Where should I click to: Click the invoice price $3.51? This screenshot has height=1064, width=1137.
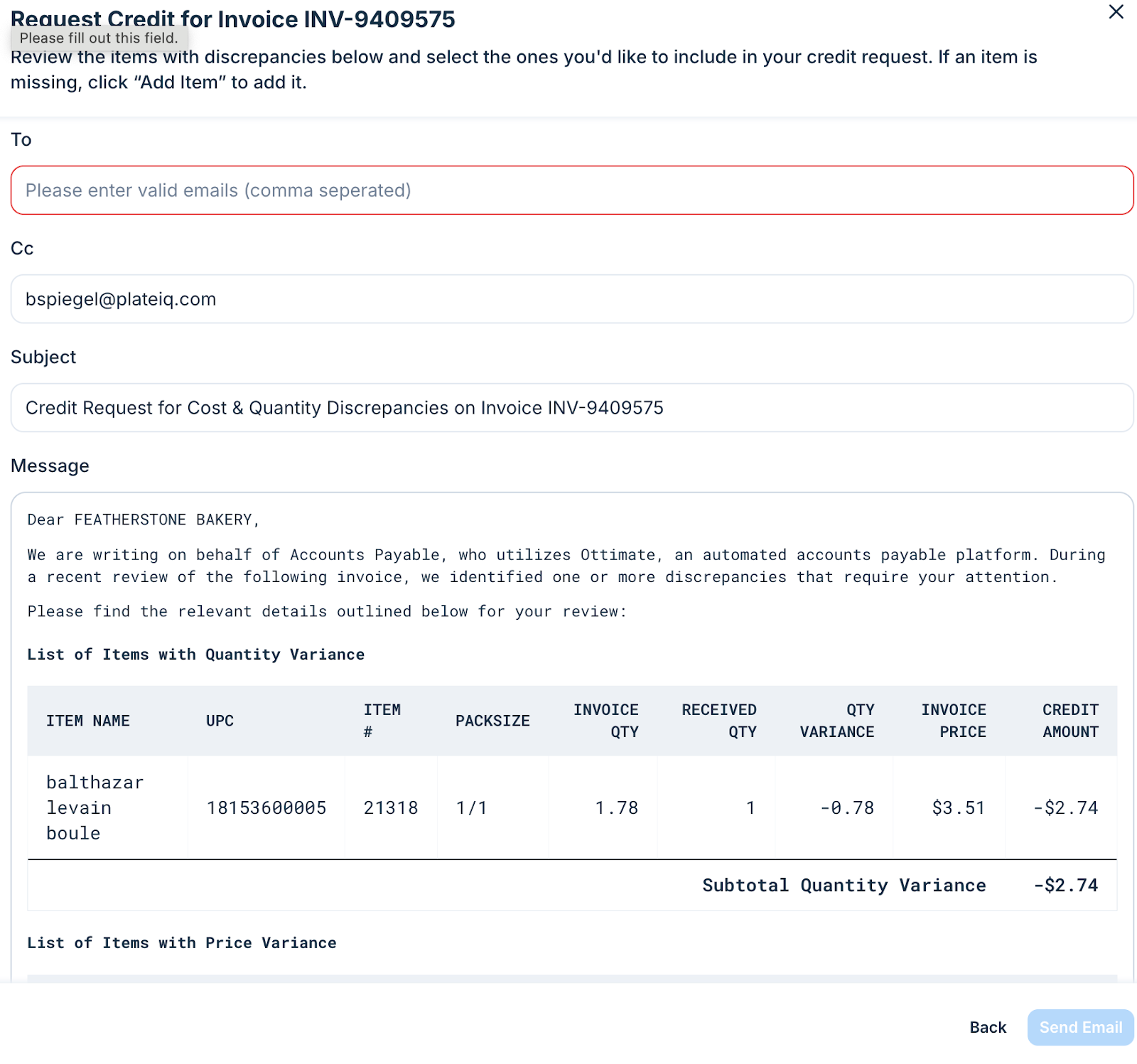click(x=959, y=808)
